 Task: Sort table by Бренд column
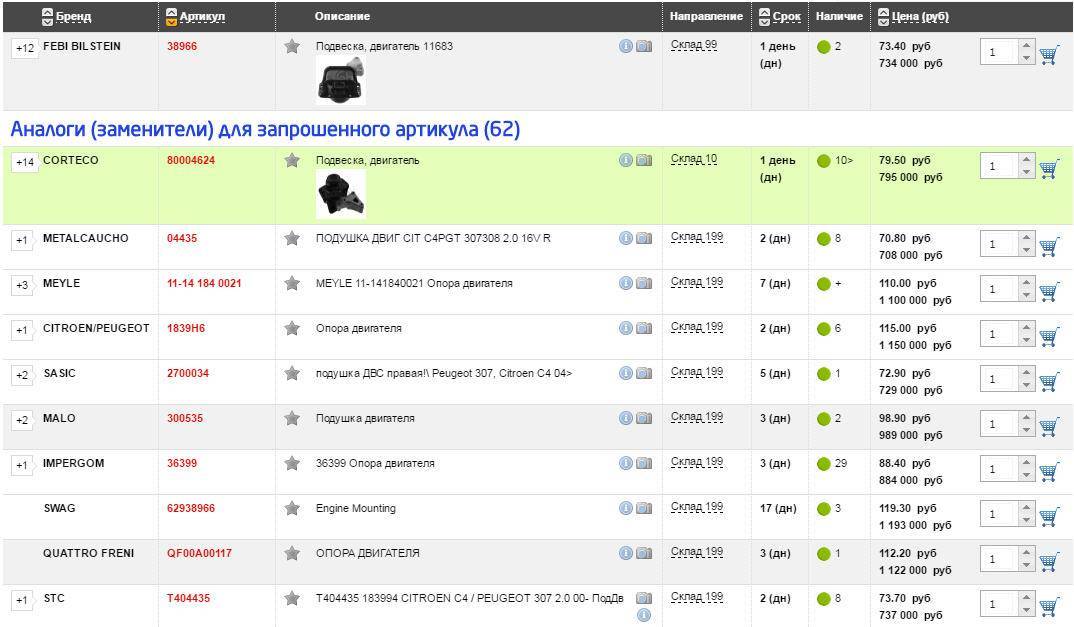point(72,17)
